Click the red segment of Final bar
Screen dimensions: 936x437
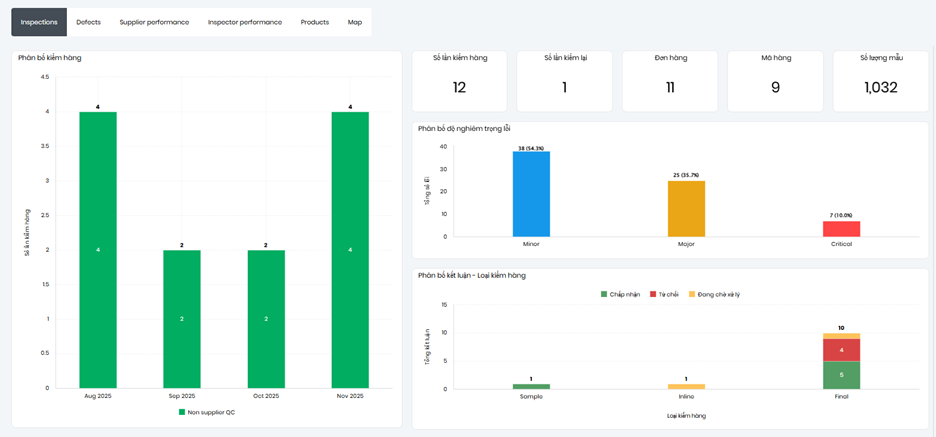click(x=842, y=350)
